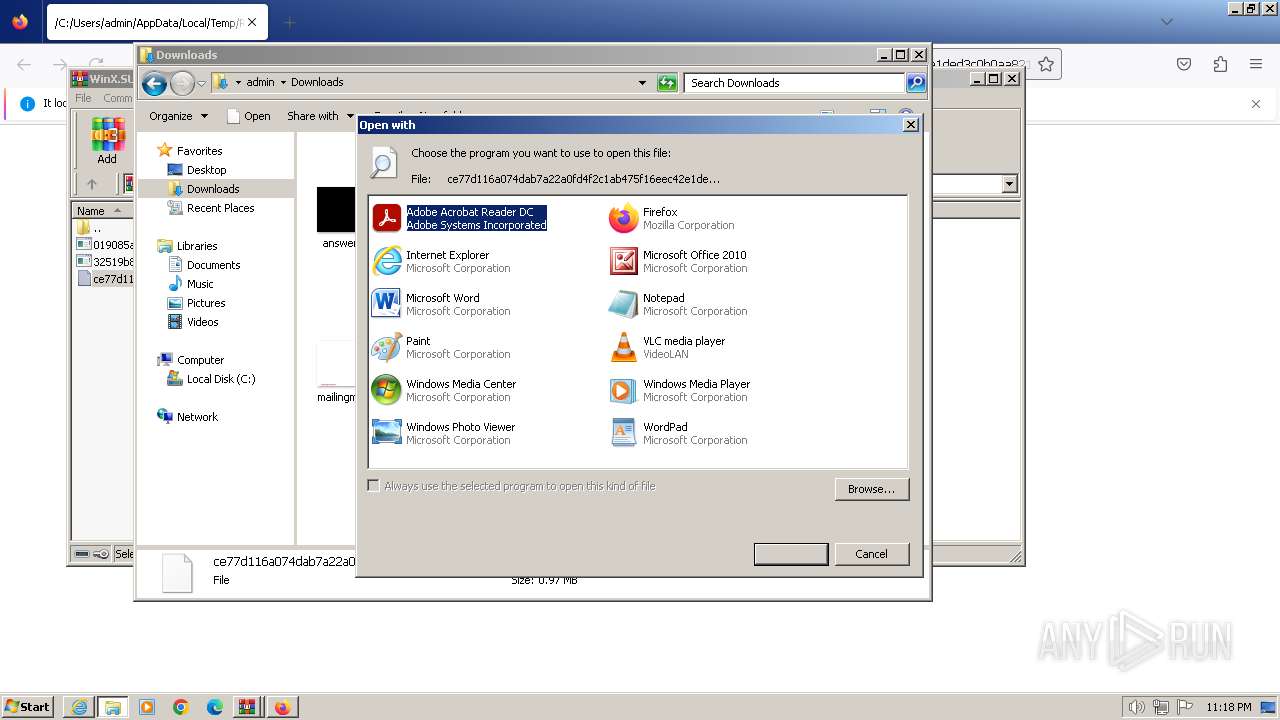Open the Firefox extensions puzzle icon
The height and width of the screenshot is (720, 1280).
tap(1220, 64)
